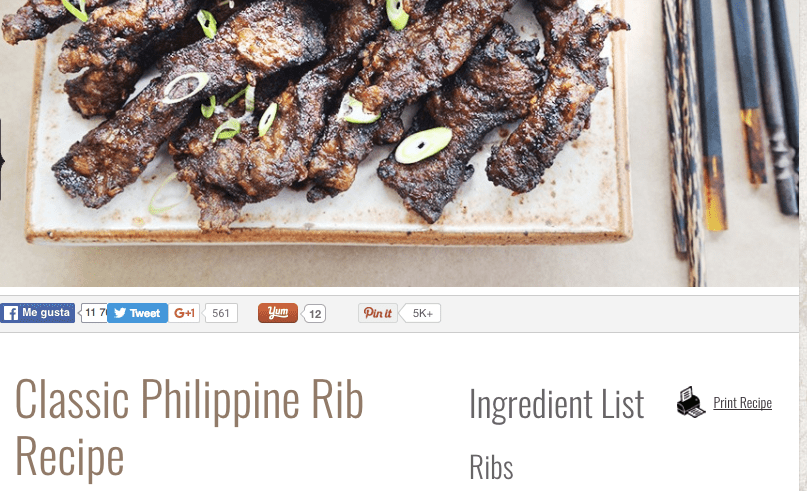
Task: Click the Pinterest 5K+ count bubble
Action: tap(421, 313)
